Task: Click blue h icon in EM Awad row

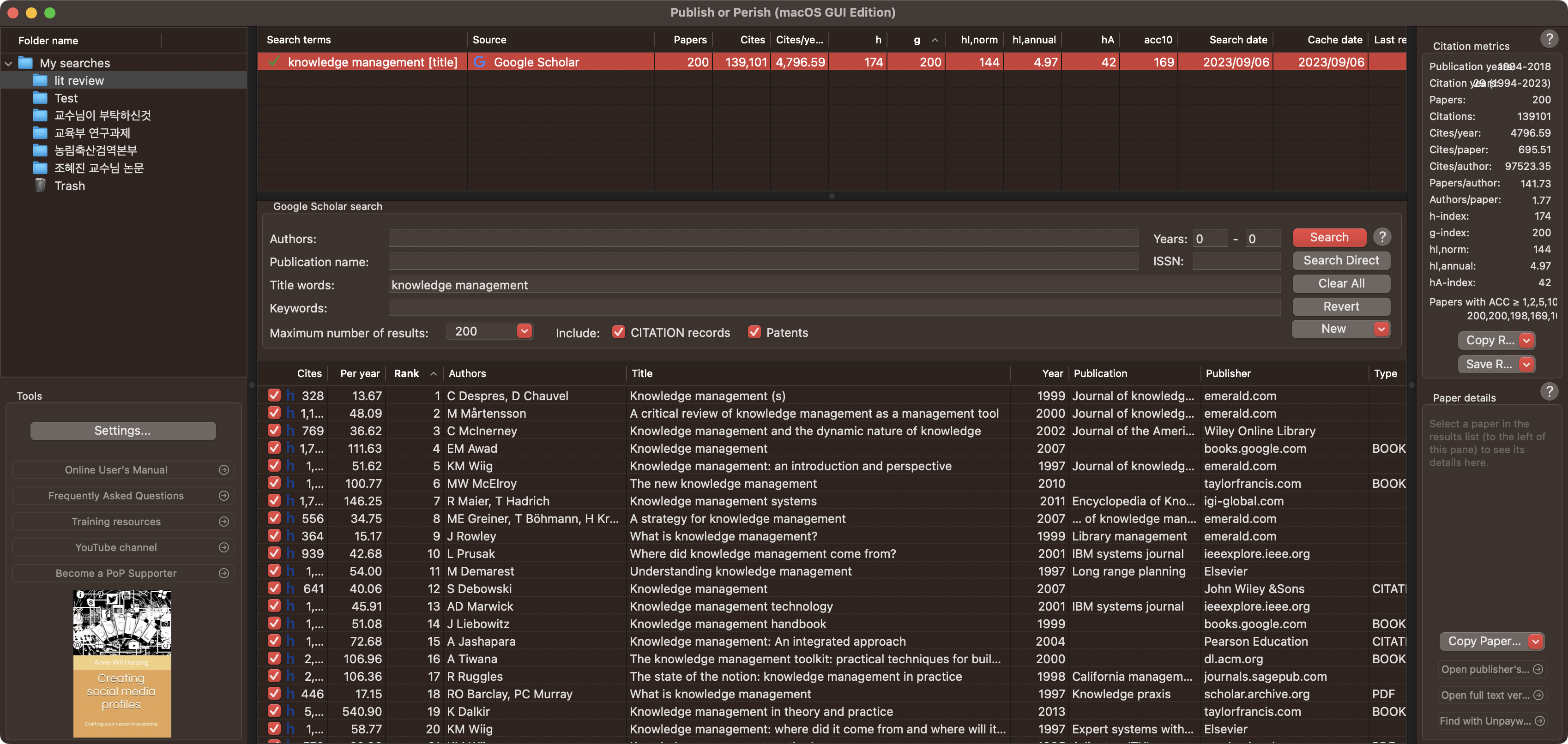Action: 290,448
